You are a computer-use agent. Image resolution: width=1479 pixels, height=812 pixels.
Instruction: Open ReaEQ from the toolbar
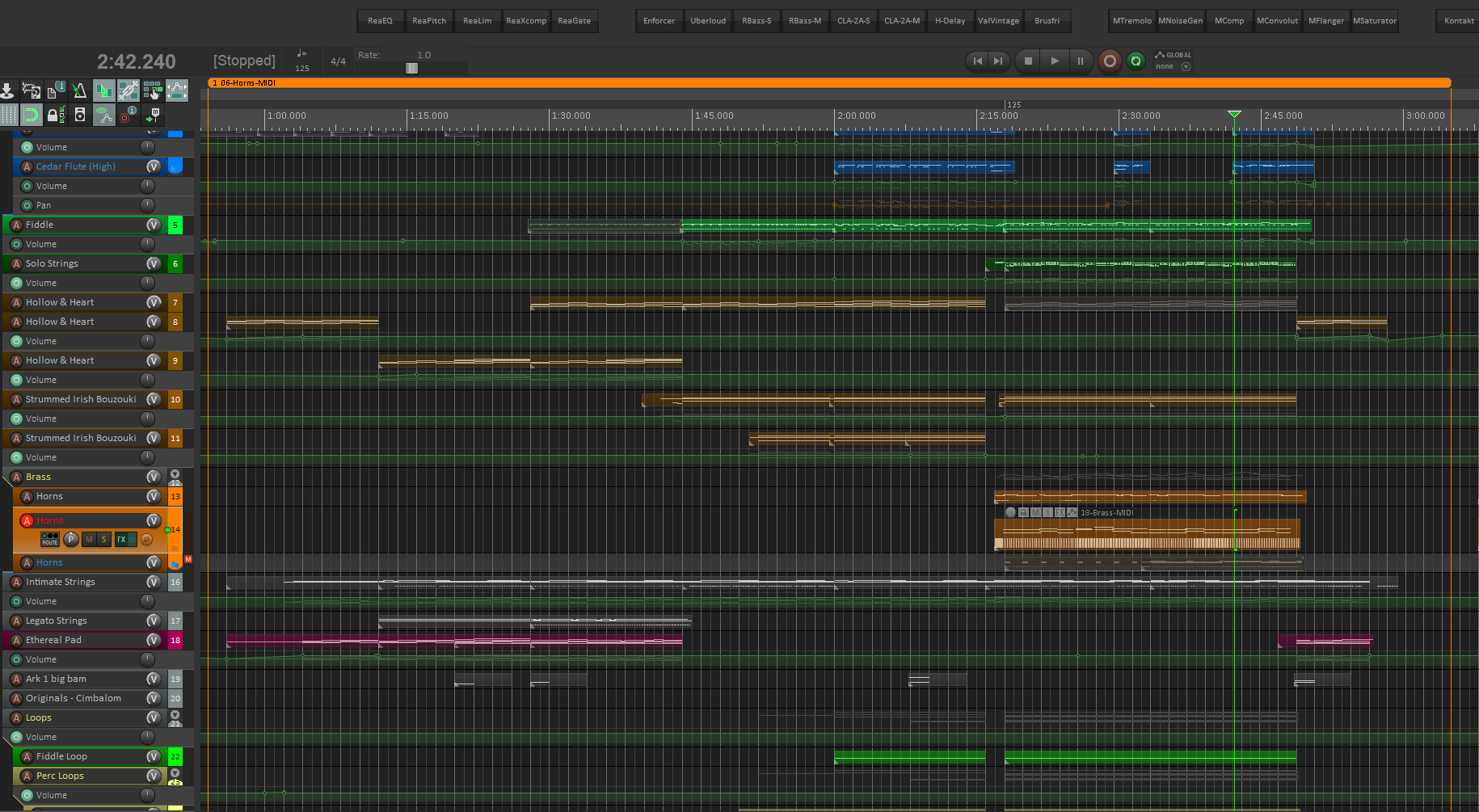(380, 21)
